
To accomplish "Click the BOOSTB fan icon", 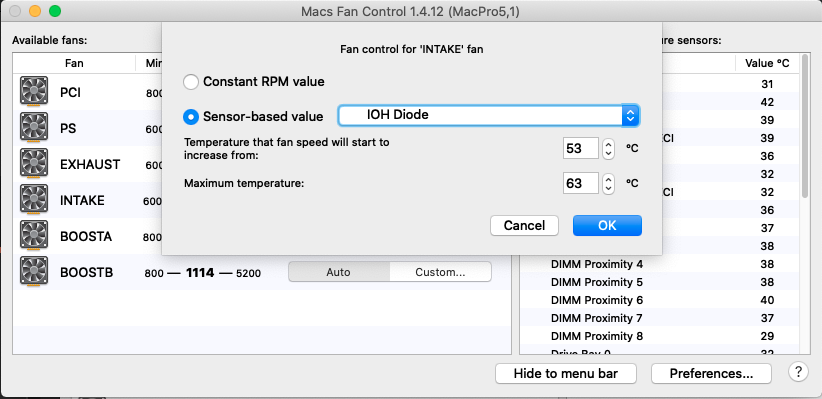I will coord(34,272).
